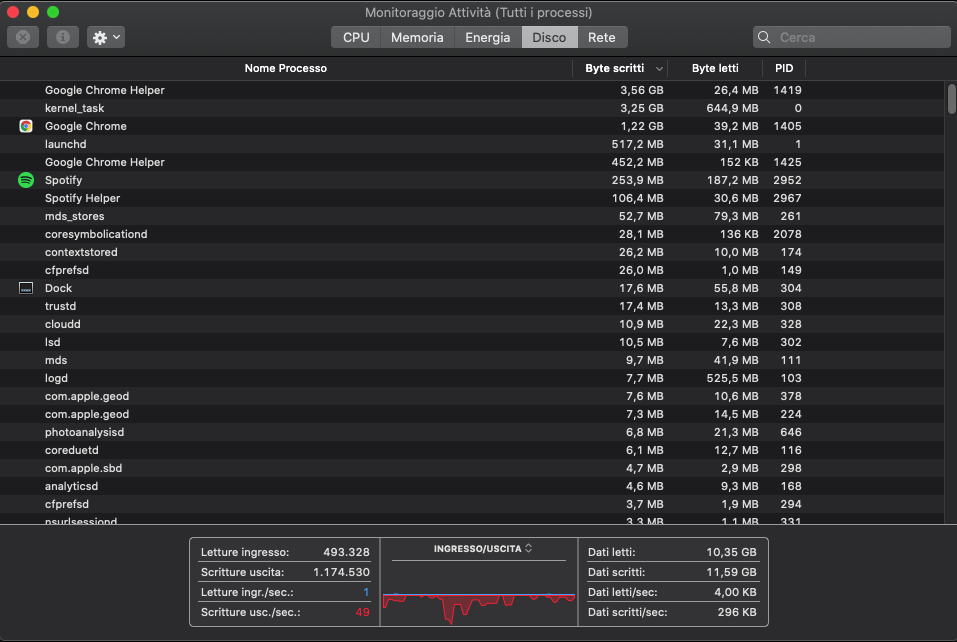Screen dimensions: 957x642
Task: Select the analyticsd process
Action: 472,486
